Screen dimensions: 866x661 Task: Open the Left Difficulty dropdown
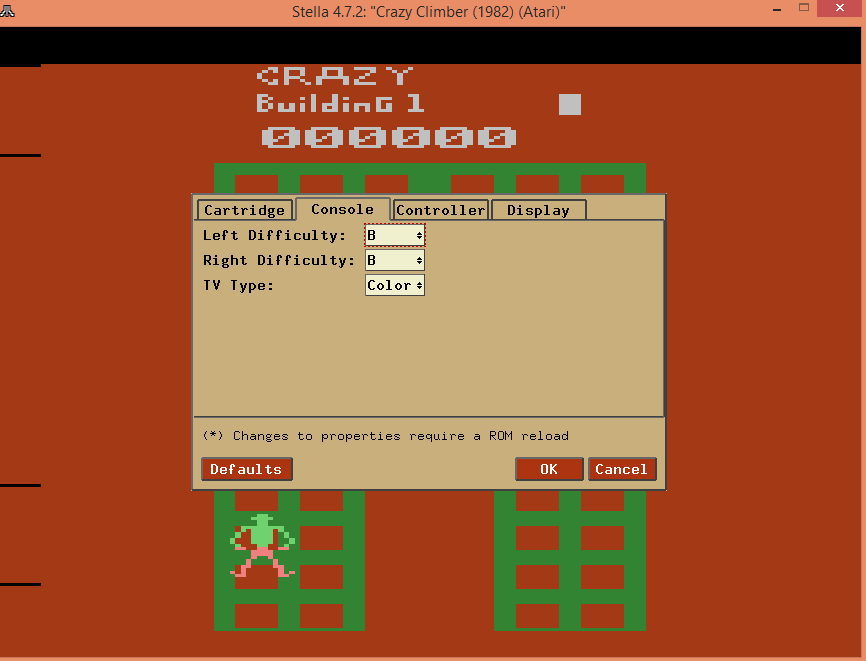[395, 235]
